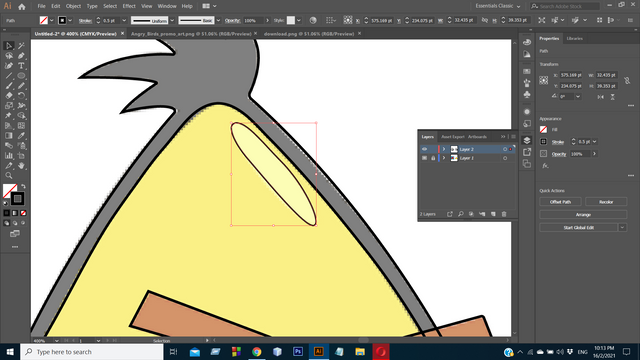Swap fill and stroke arrows

coord(23,187)
